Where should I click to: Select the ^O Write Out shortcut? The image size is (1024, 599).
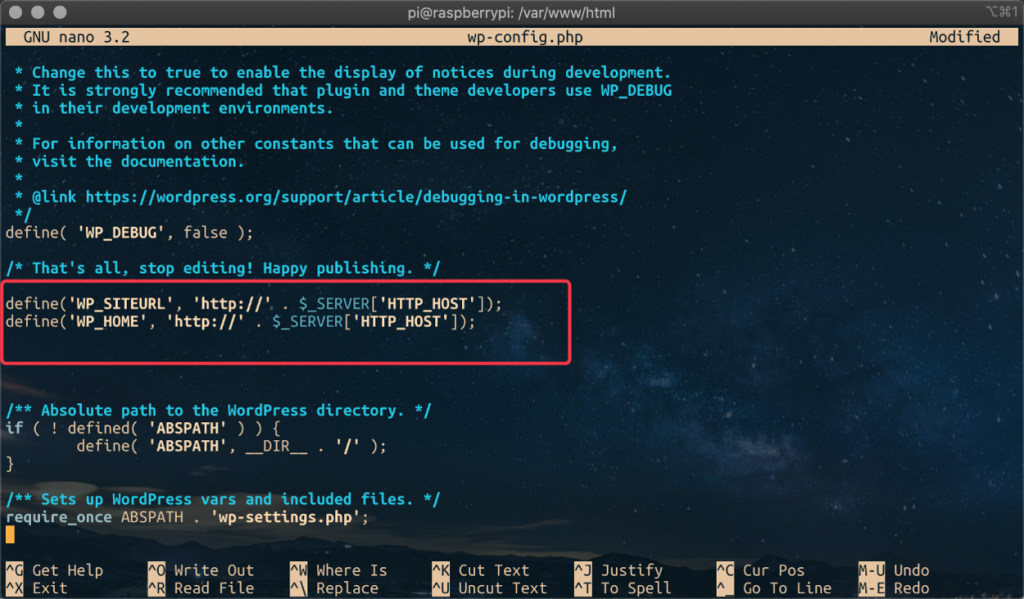201,570
